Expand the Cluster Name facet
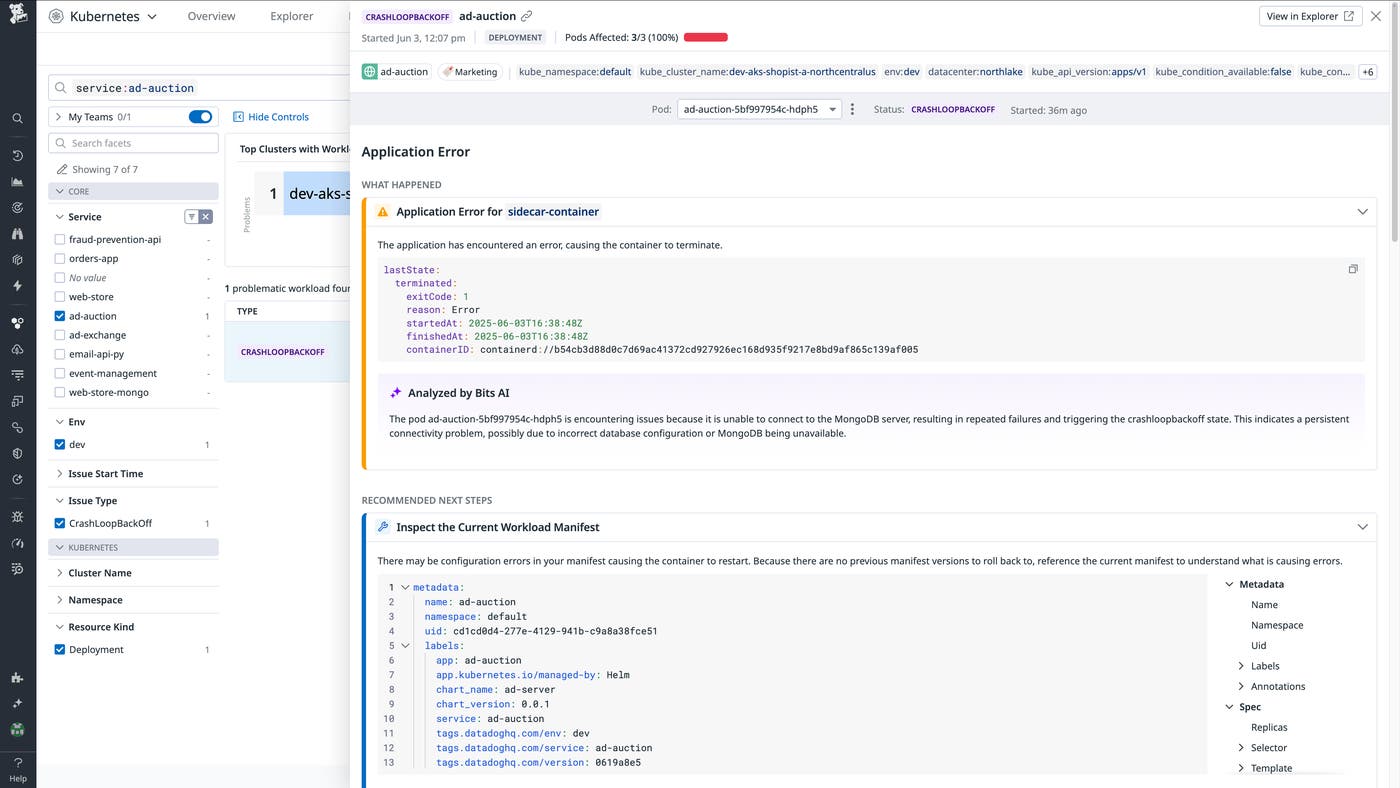1400x788 pixels. tap(90, 572)
